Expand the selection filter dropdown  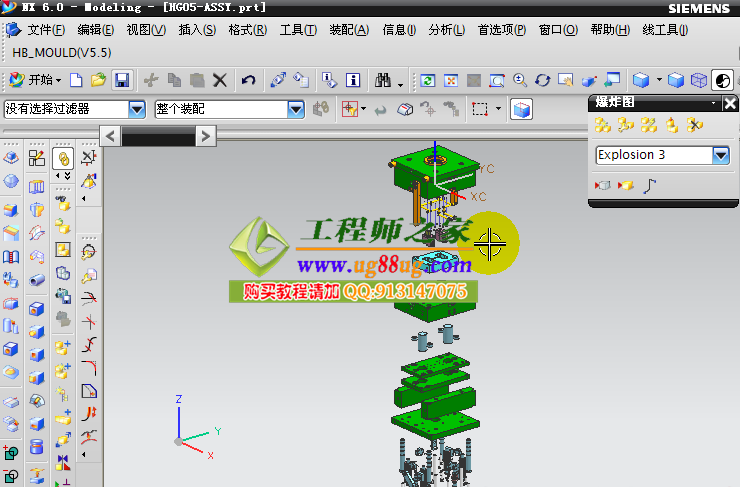(137, 108)
